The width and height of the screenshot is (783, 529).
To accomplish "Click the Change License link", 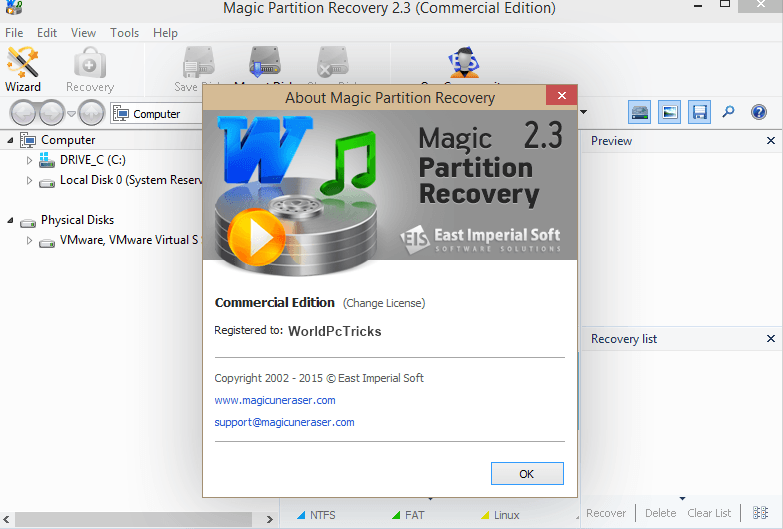I will coord(384,303).
